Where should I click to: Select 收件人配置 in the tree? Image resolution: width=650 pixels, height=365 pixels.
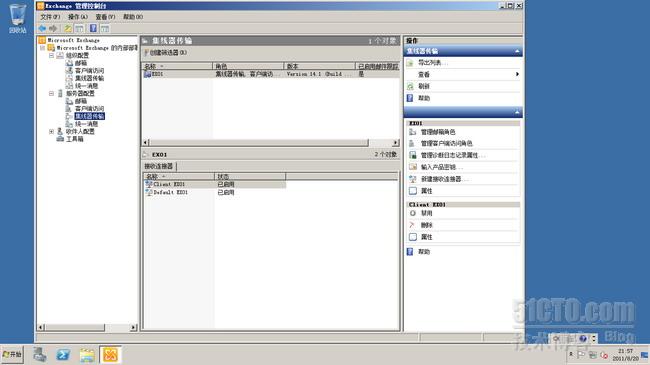[x=80, y=131]
